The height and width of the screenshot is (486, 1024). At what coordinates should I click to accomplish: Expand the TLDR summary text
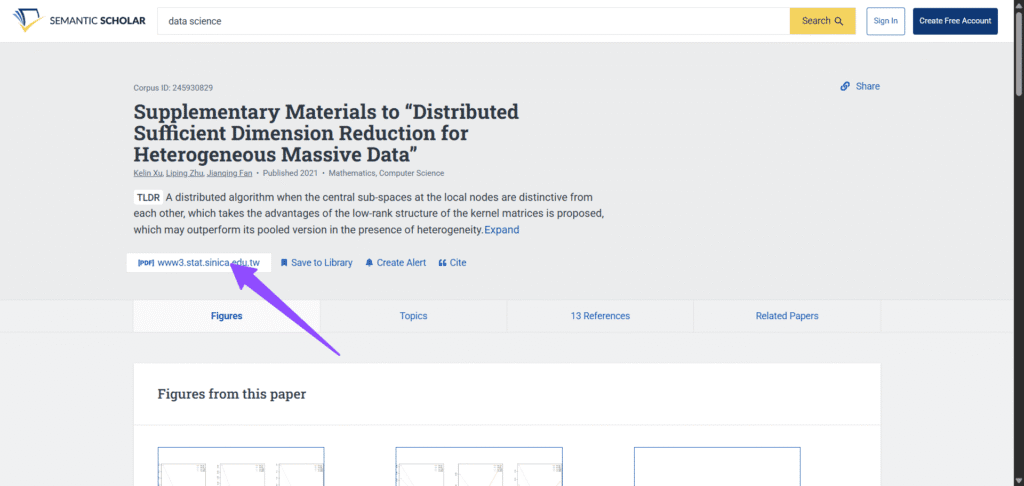(502, 230)
